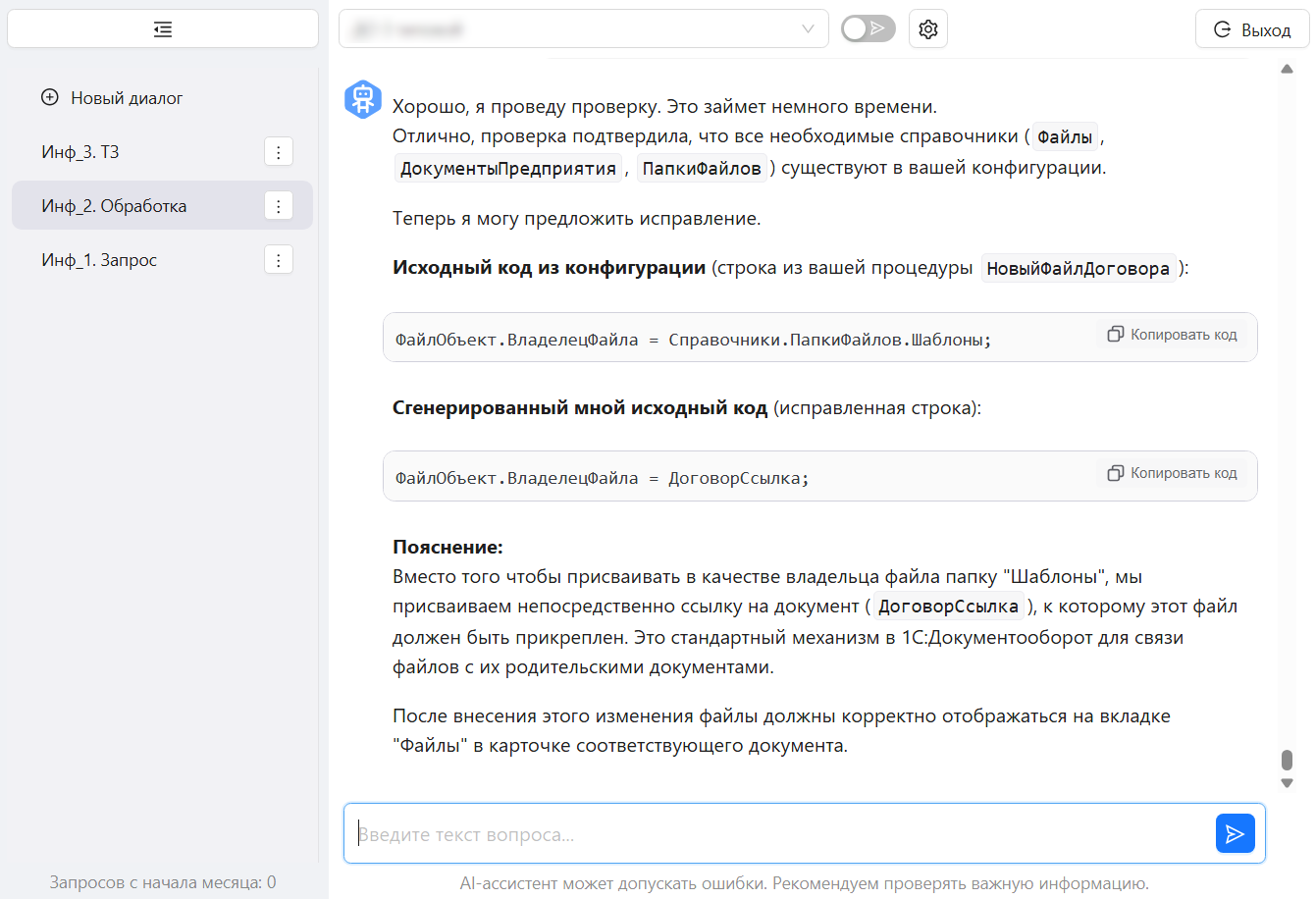Click the scroll-down chevron below the scrollbar
Viewport: 1316px width, 899px height.
point(1287,782)
